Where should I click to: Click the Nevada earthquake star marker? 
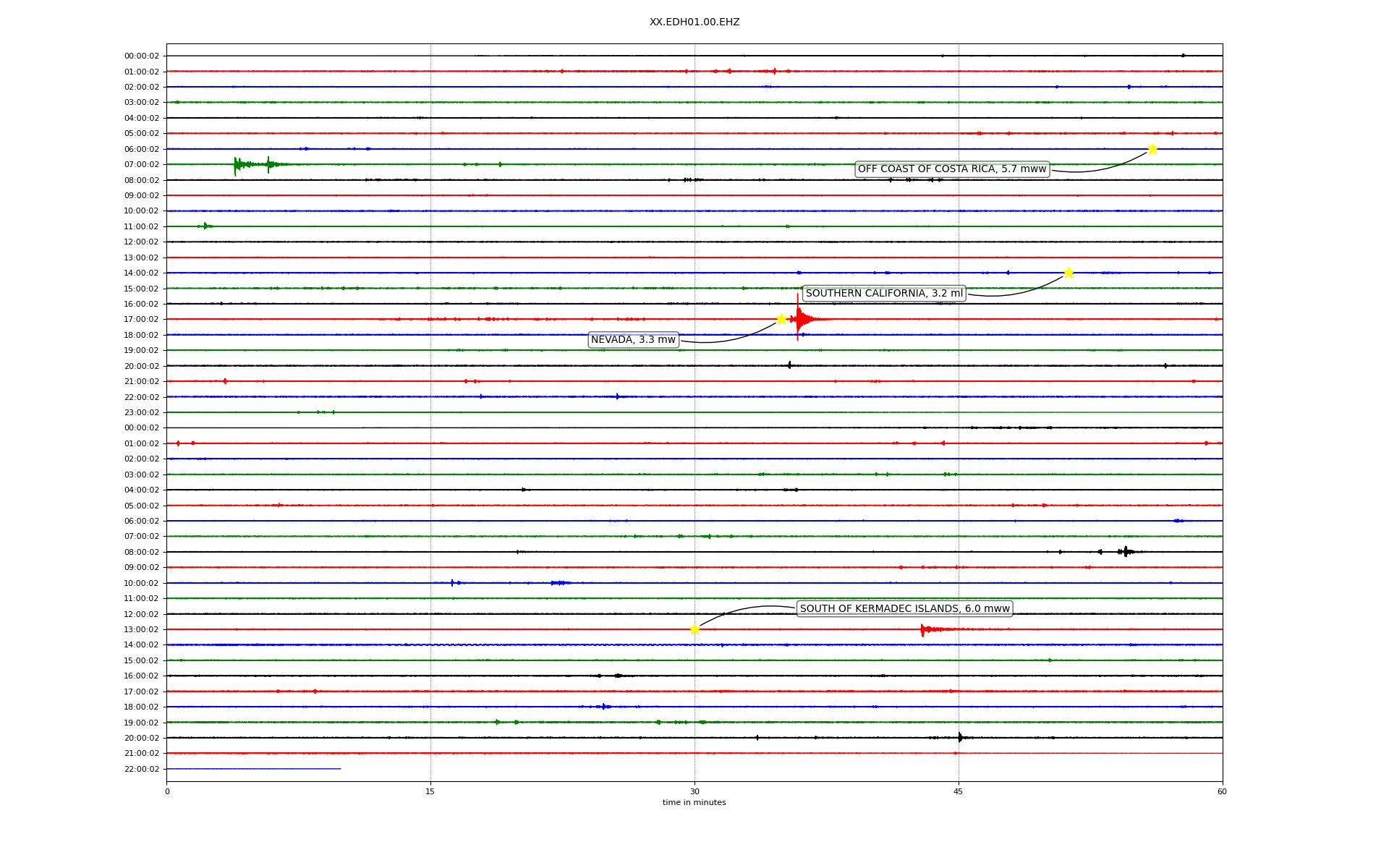(781, 319)
